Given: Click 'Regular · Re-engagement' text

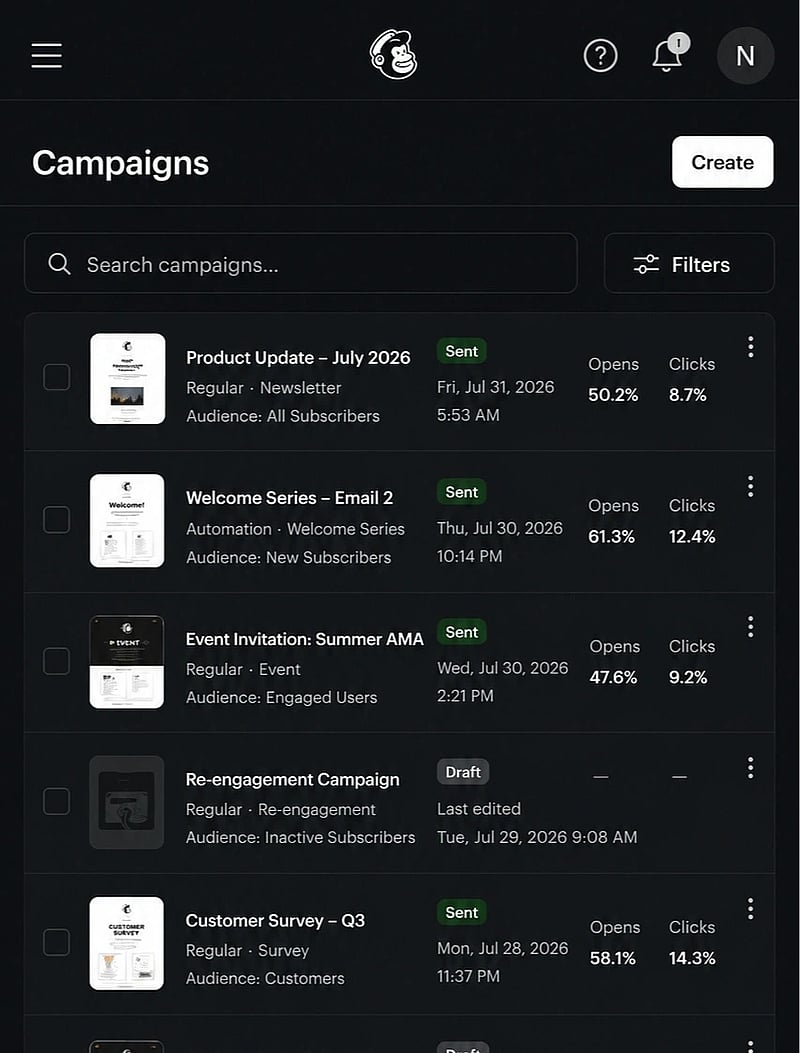Looking at the screenshot, I should click(x=281, y=810).
